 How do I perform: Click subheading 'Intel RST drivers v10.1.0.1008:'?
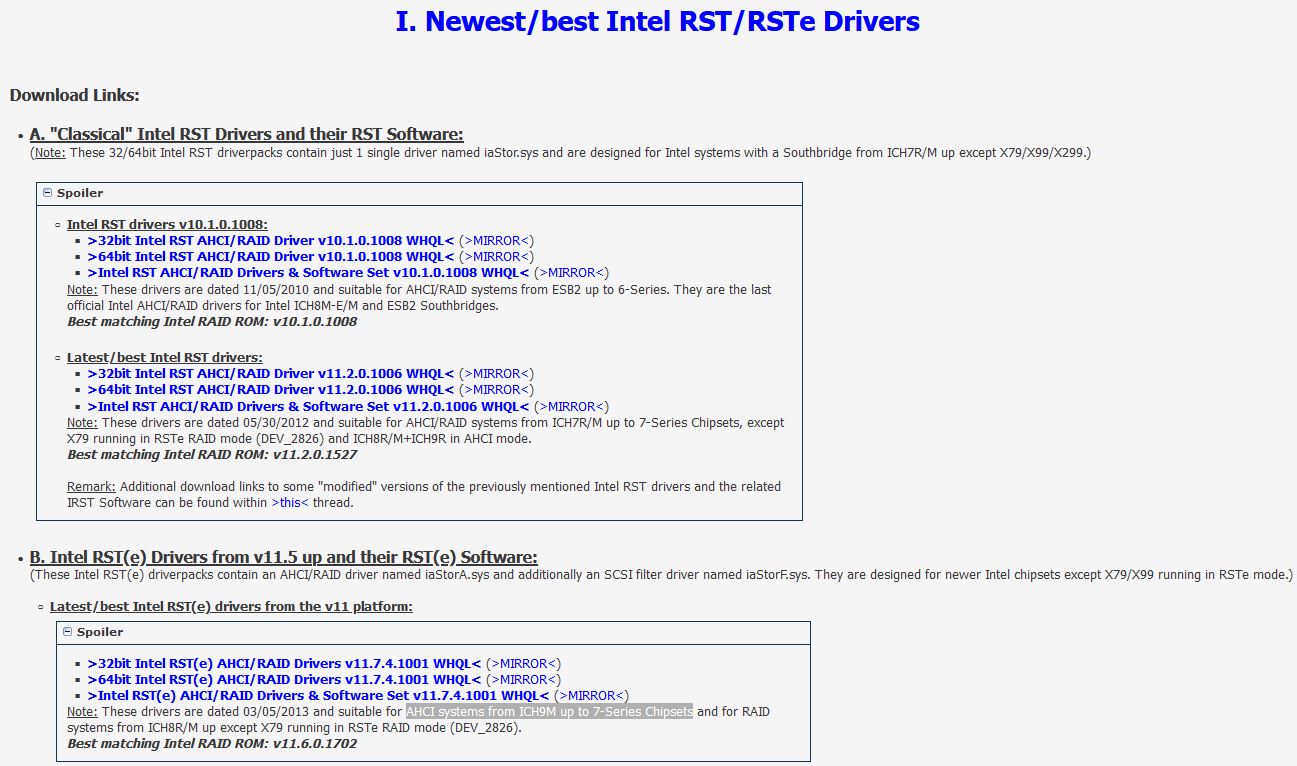(x=167, y=225)
